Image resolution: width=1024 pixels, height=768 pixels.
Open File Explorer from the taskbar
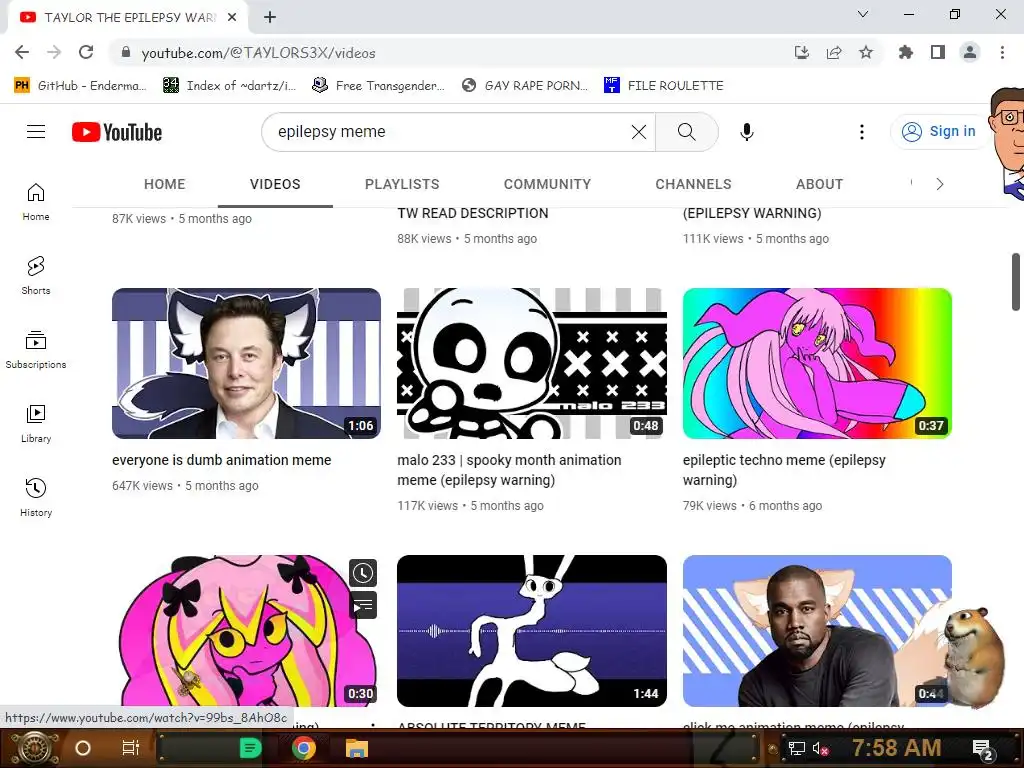click(357, 748)
